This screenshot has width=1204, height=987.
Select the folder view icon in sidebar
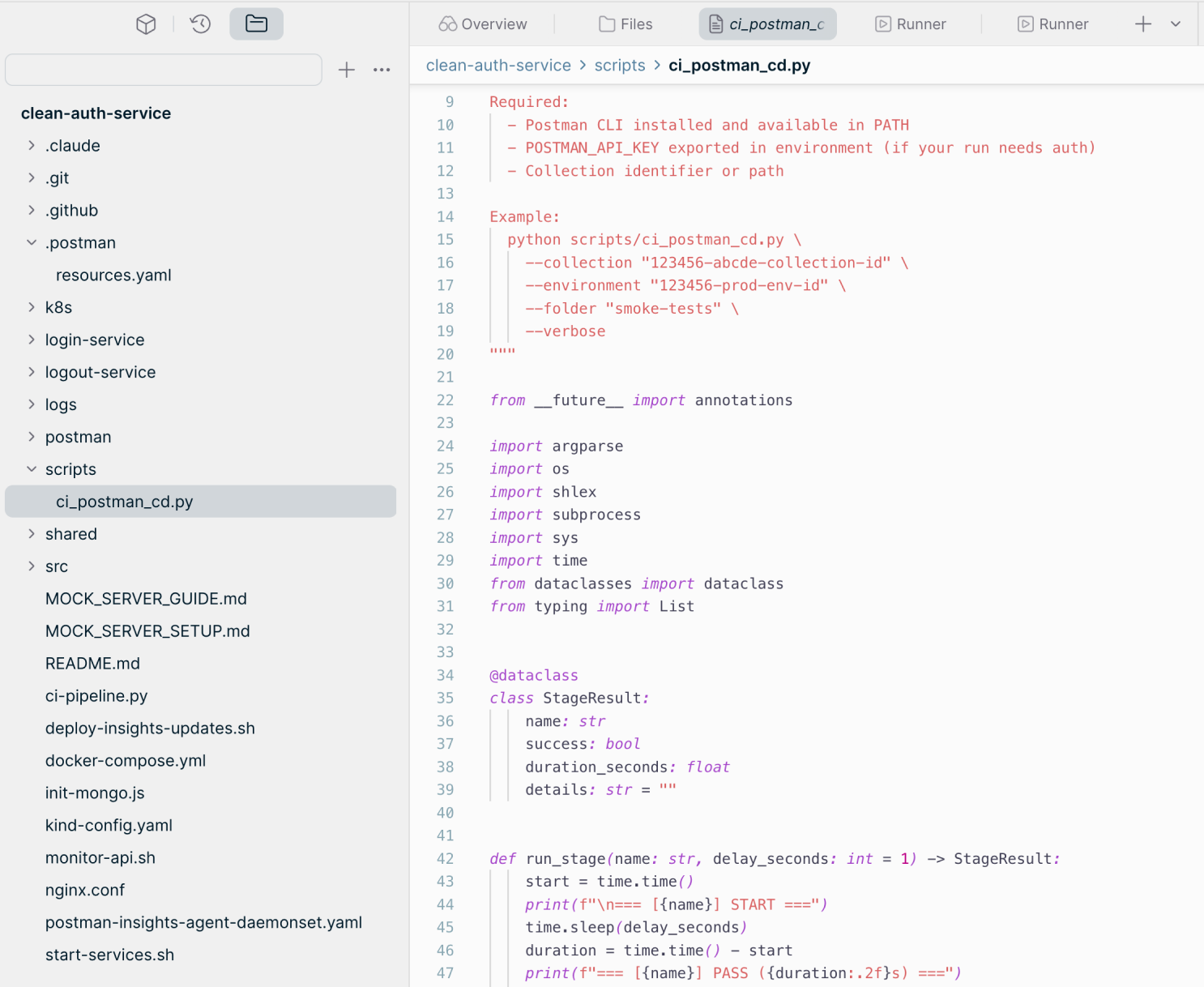point(256,24)
